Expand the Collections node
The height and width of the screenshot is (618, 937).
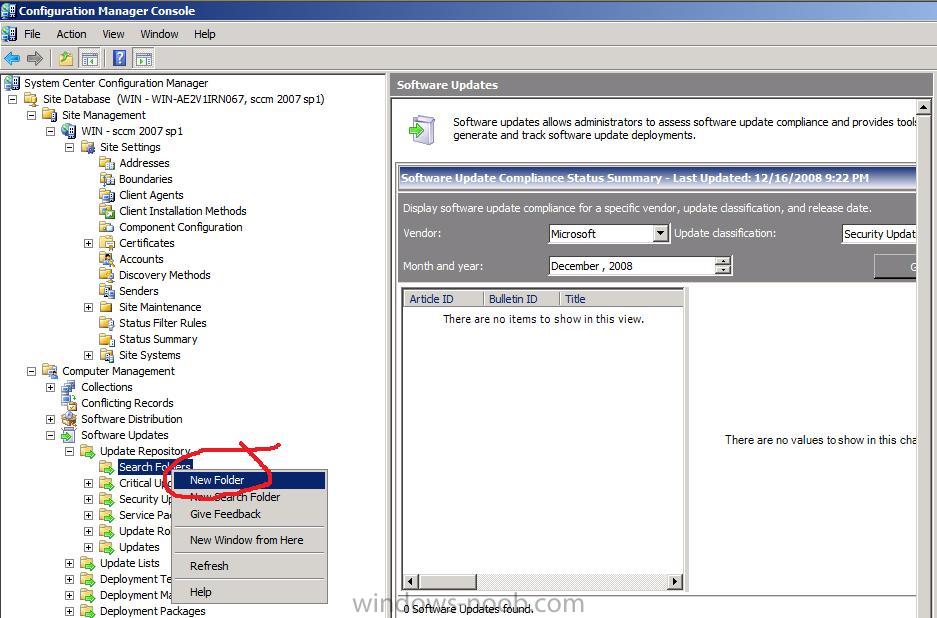[51, 387]
